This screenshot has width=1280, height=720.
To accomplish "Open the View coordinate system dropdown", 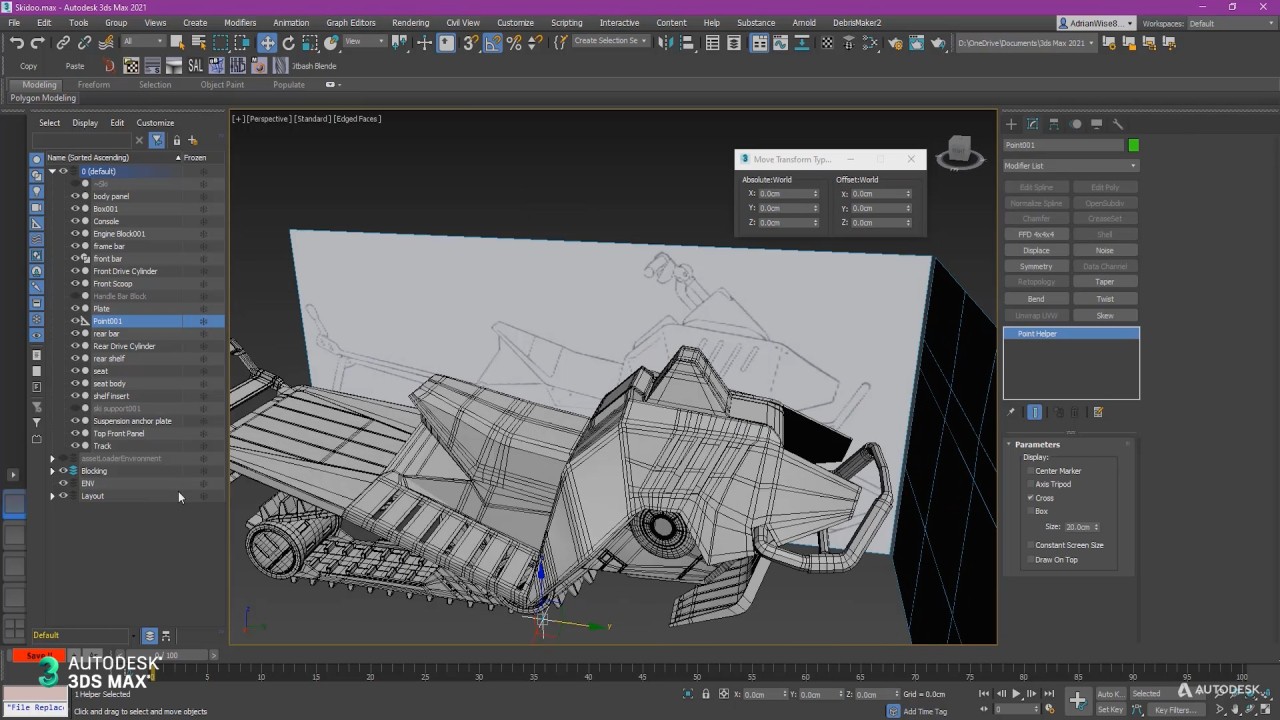I will pos(365,42).
